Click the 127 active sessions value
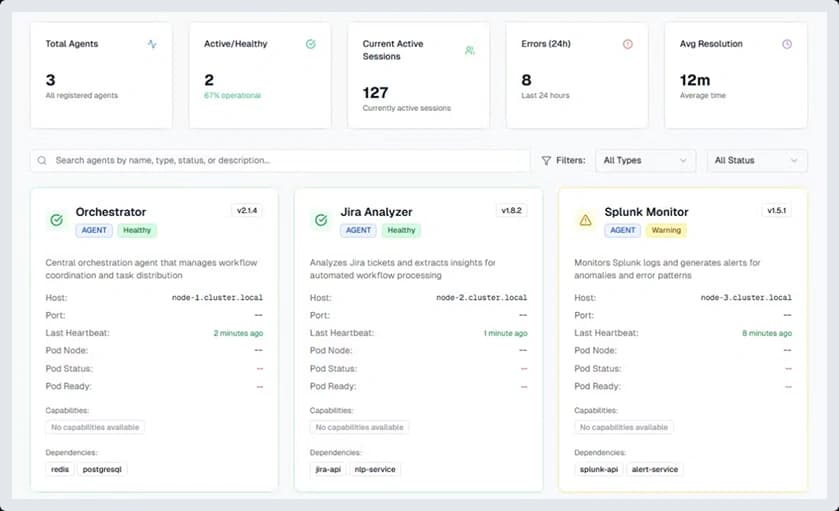This screenshot has height=511, width=839. point(375,93)
